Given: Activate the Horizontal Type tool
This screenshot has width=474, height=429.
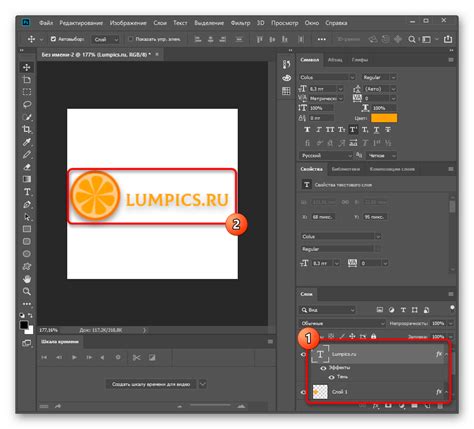Looking at the screenshot, I should 27,192.
